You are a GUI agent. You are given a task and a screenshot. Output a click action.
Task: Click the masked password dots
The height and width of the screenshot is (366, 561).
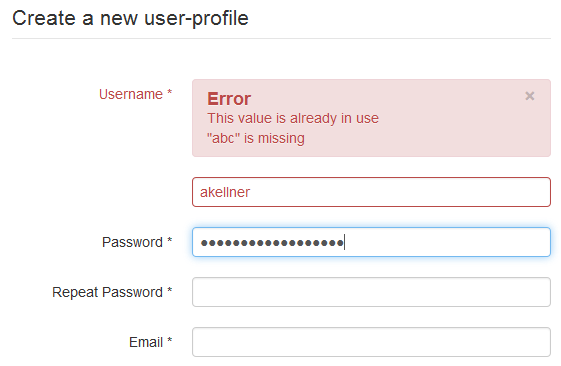pyautogui.click(x=272, y=243)
